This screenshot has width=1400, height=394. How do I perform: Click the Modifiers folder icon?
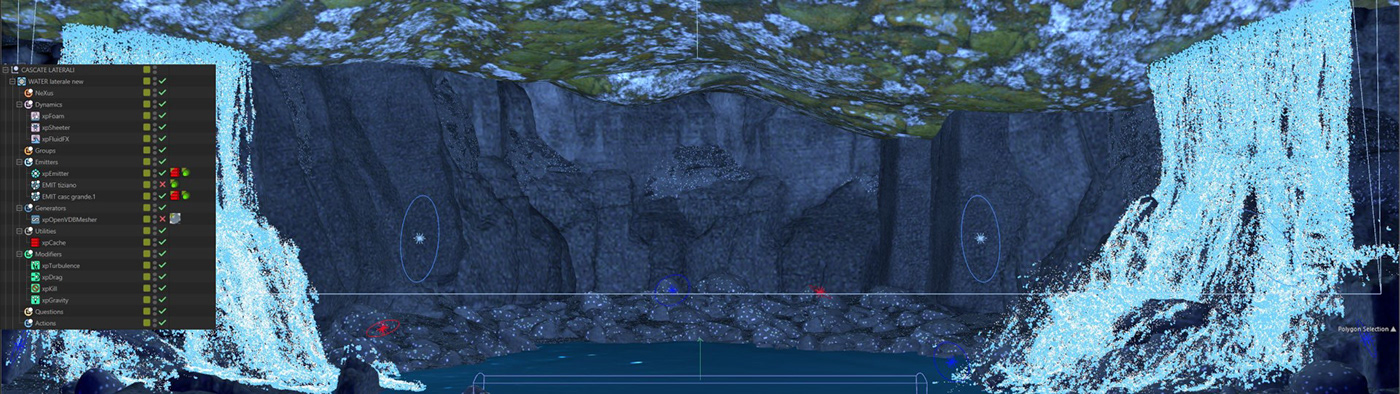[x=28, y=254]
